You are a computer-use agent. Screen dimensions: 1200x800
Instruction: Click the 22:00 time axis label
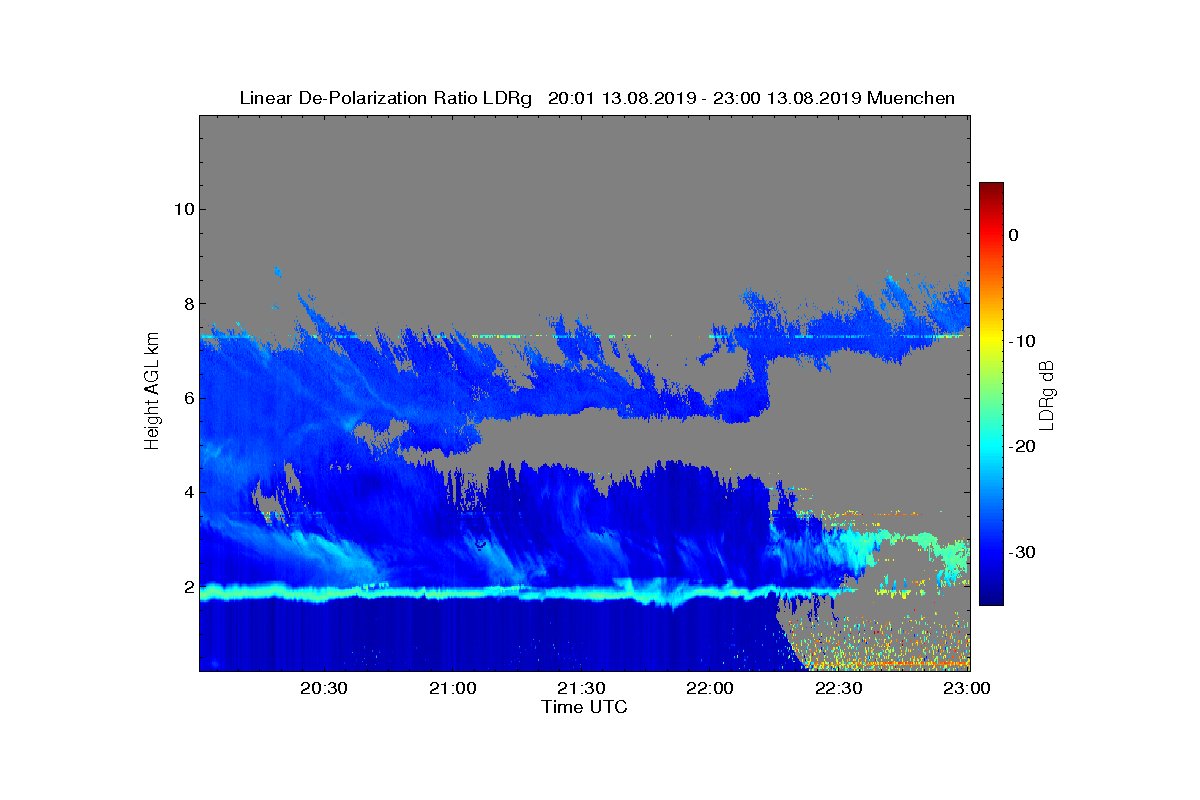(x=711, y=688)
